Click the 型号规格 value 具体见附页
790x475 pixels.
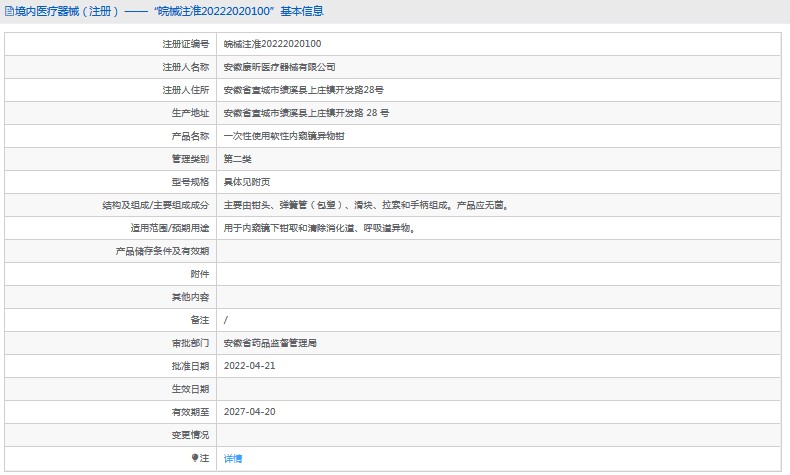pyautogui.click(x=247, y=182)
